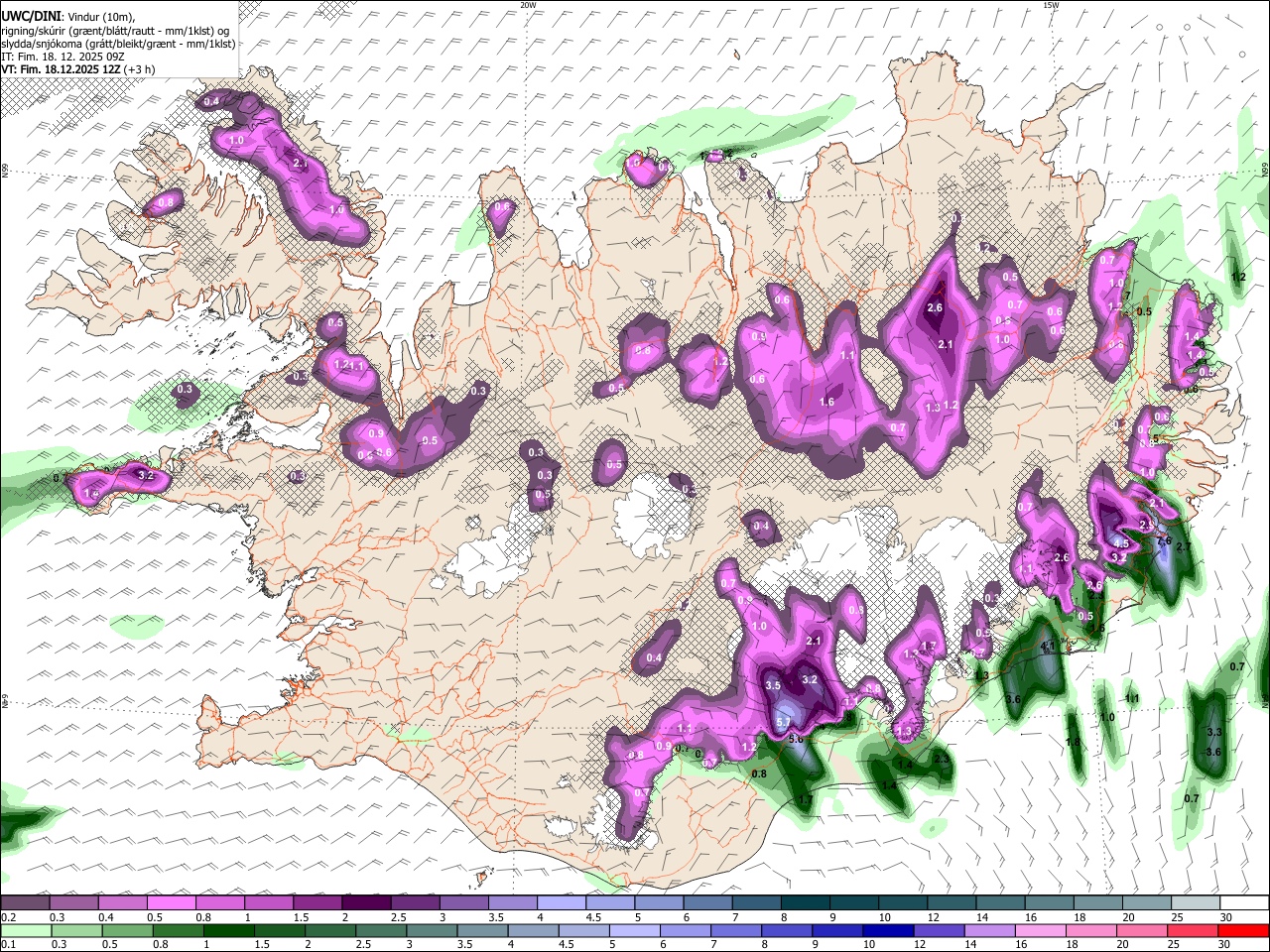Click the 10 label on the upper scale
This screenshot has width=1270, height=952.
click(x=885, y=917)
